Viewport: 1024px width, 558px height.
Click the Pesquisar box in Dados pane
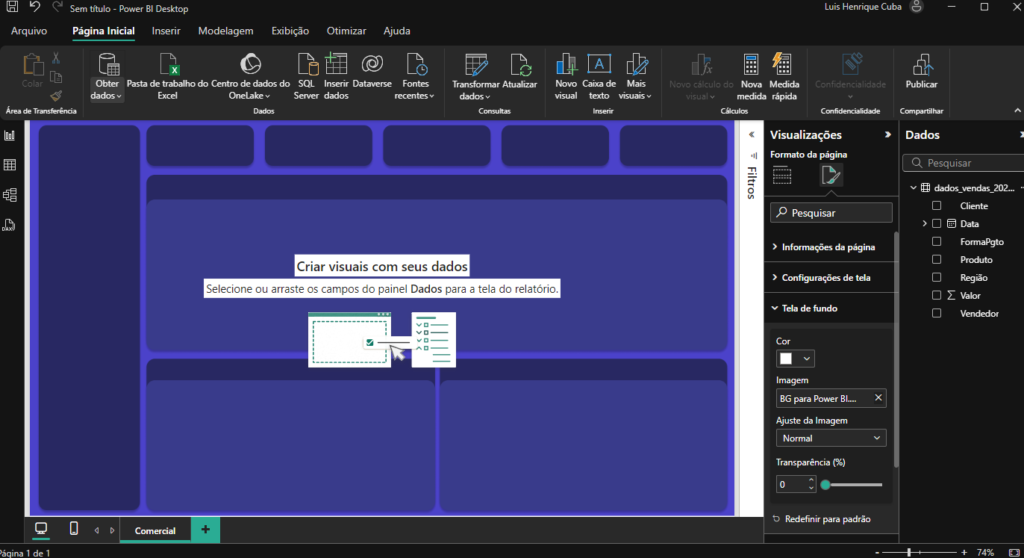[964, 163]
